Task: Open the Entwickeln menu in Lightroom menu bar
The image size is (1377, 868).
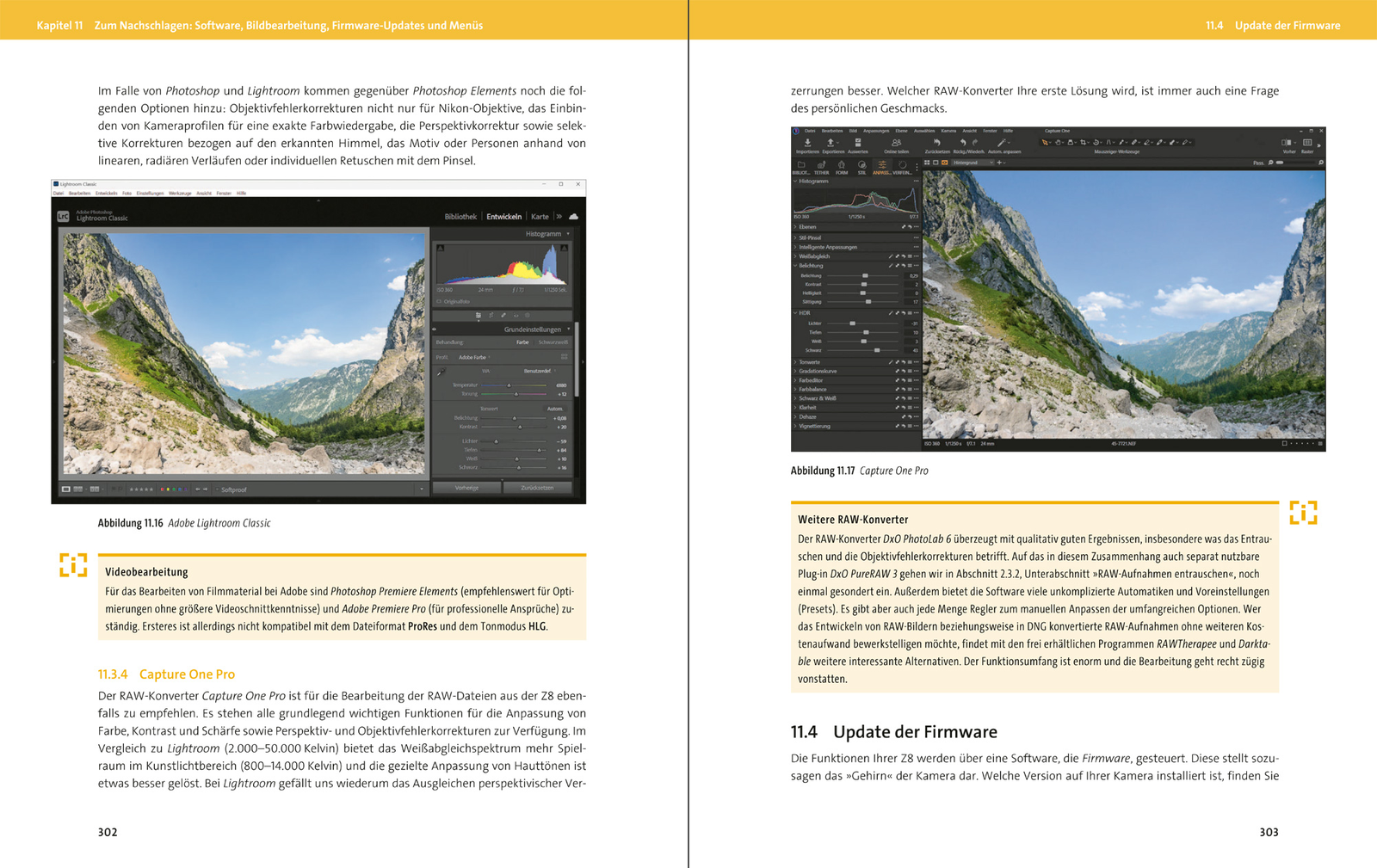Action: pos(106,194)
